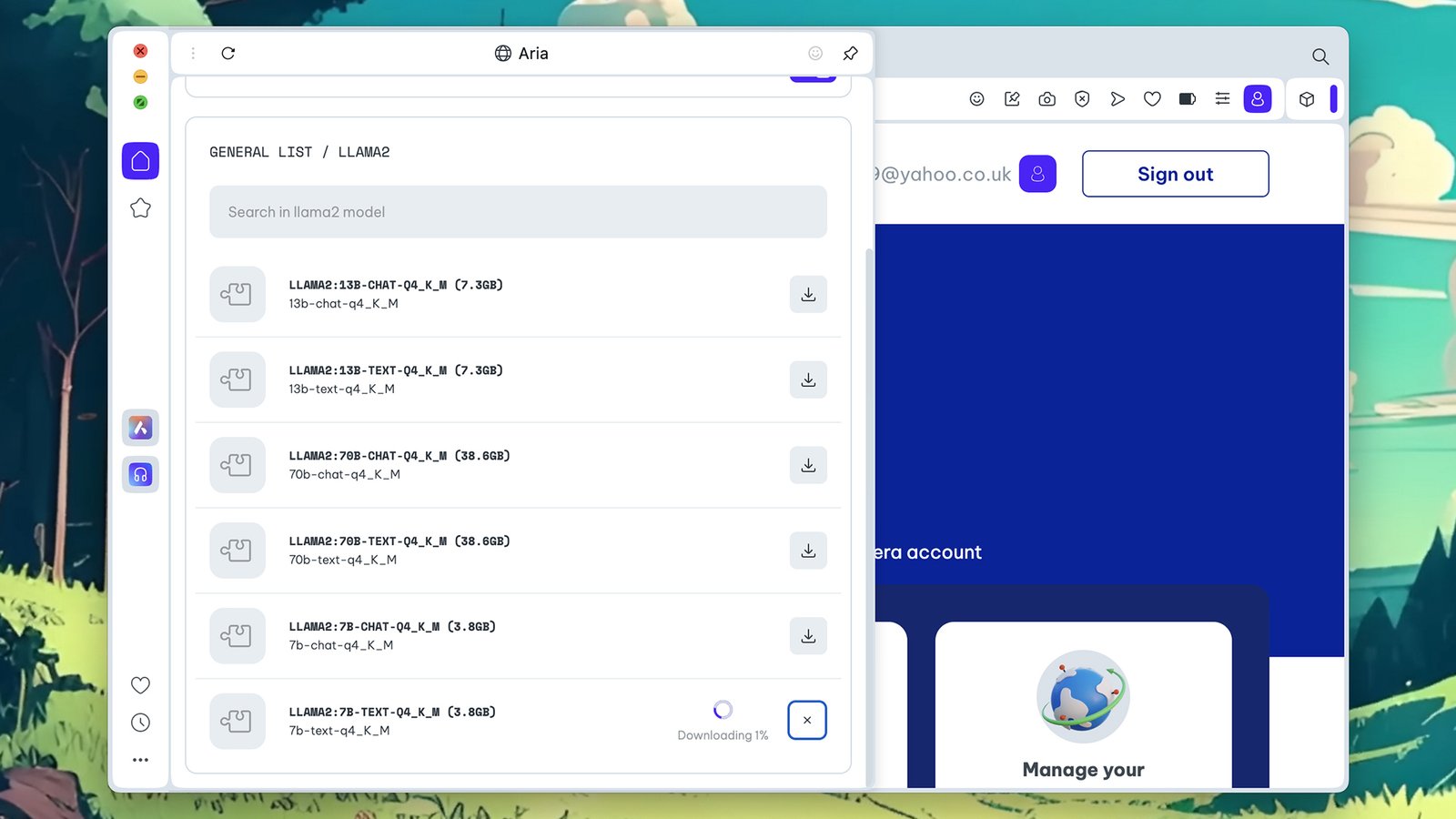Screen dimensions: 1456x819
Task: Click the yahoo.co.uk email text
Action: 943,174
